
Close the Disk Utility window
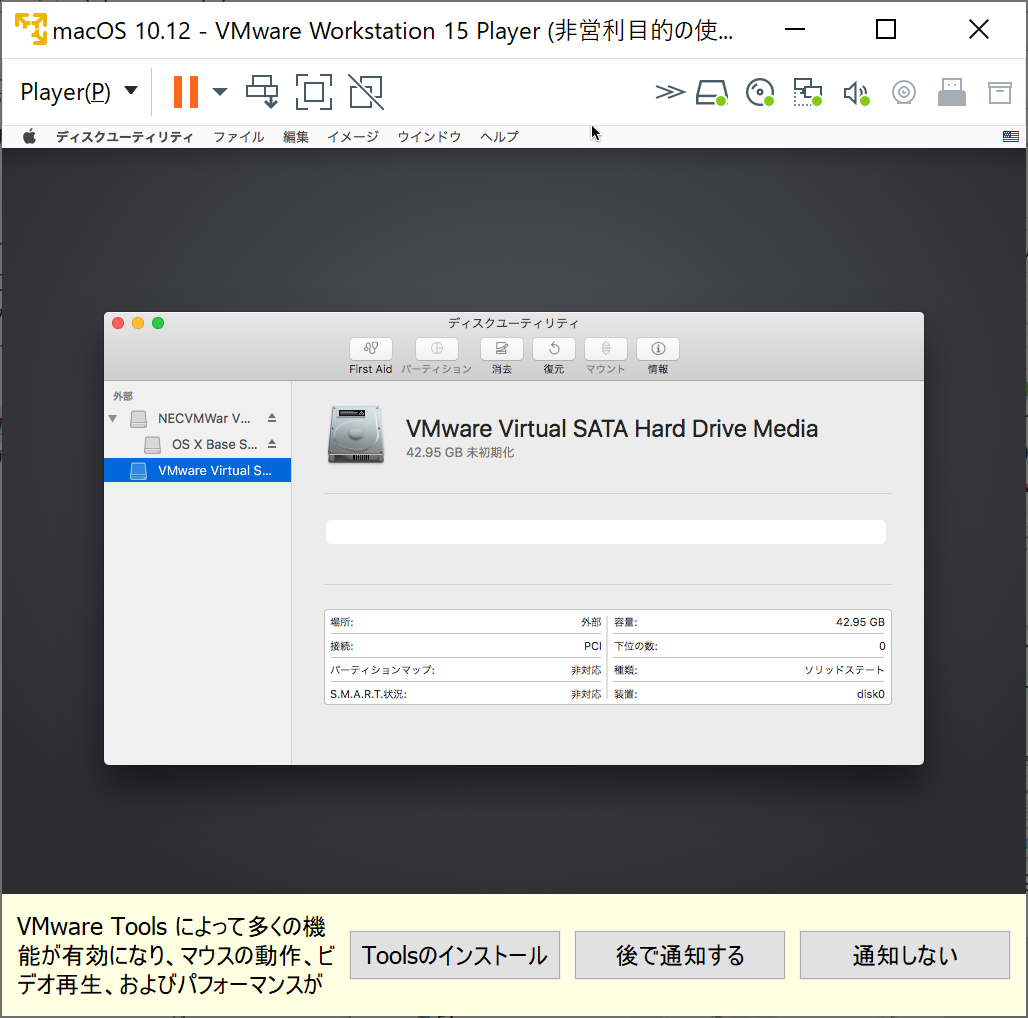click(118, 323)
